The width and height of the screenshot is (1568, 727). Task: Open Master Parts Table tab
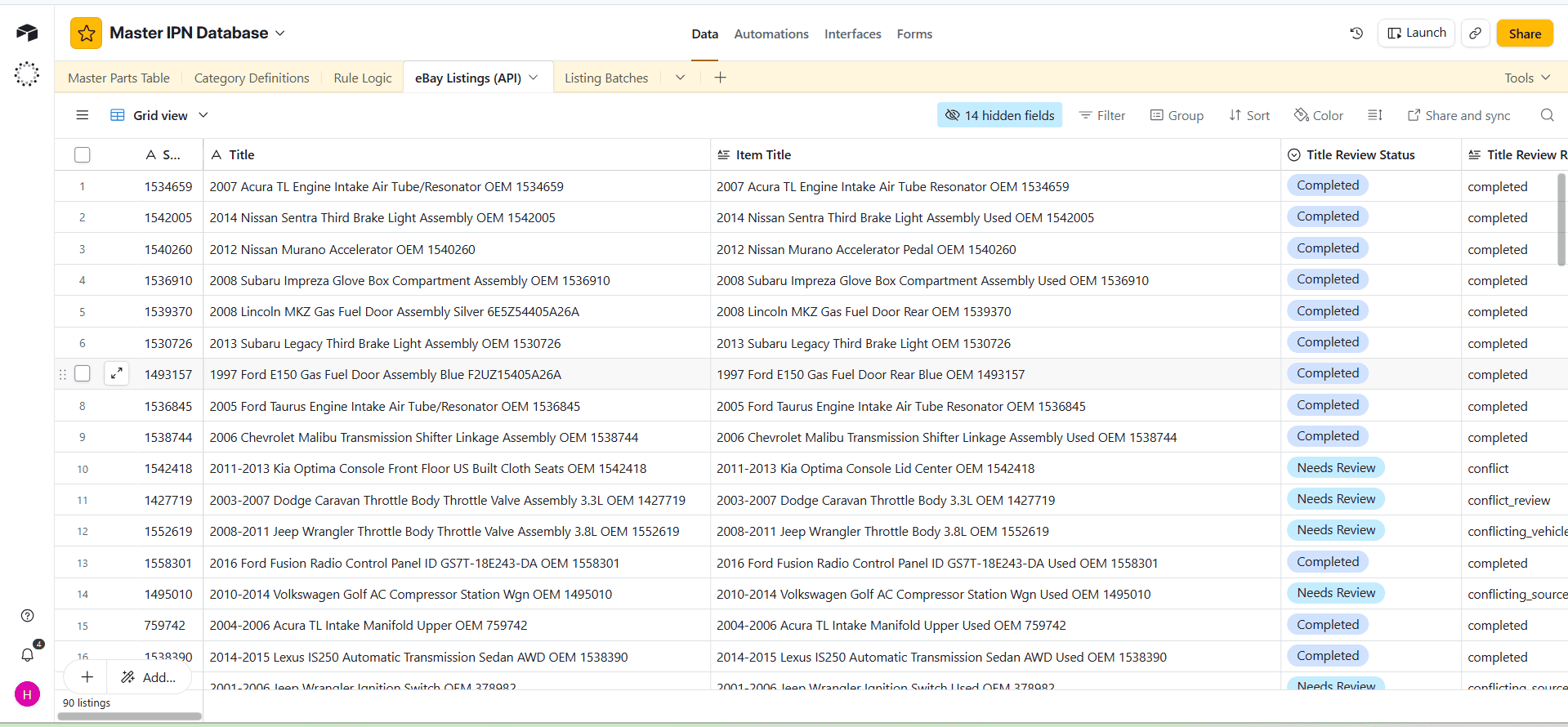click(118, 78)
